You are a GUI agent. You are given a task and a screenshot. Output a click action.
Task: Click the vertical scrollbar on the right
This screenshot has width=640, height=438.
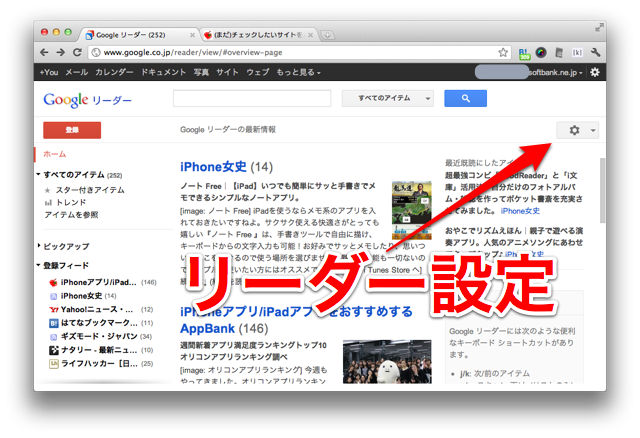[602, 190]
